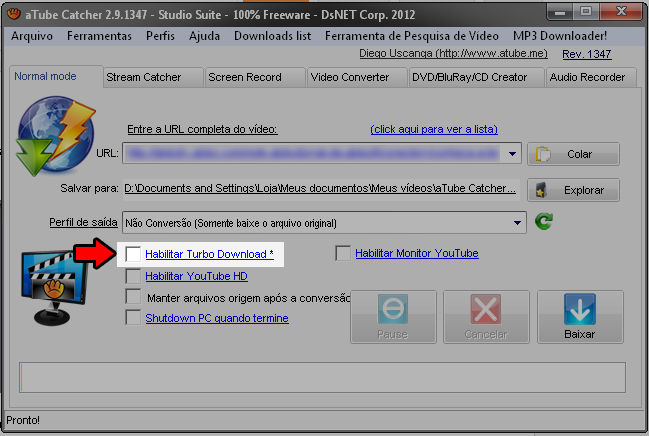Click the aTube Catcher title bar glove icon
This screenshot has height=436, width=649.
tap(14, 14)
